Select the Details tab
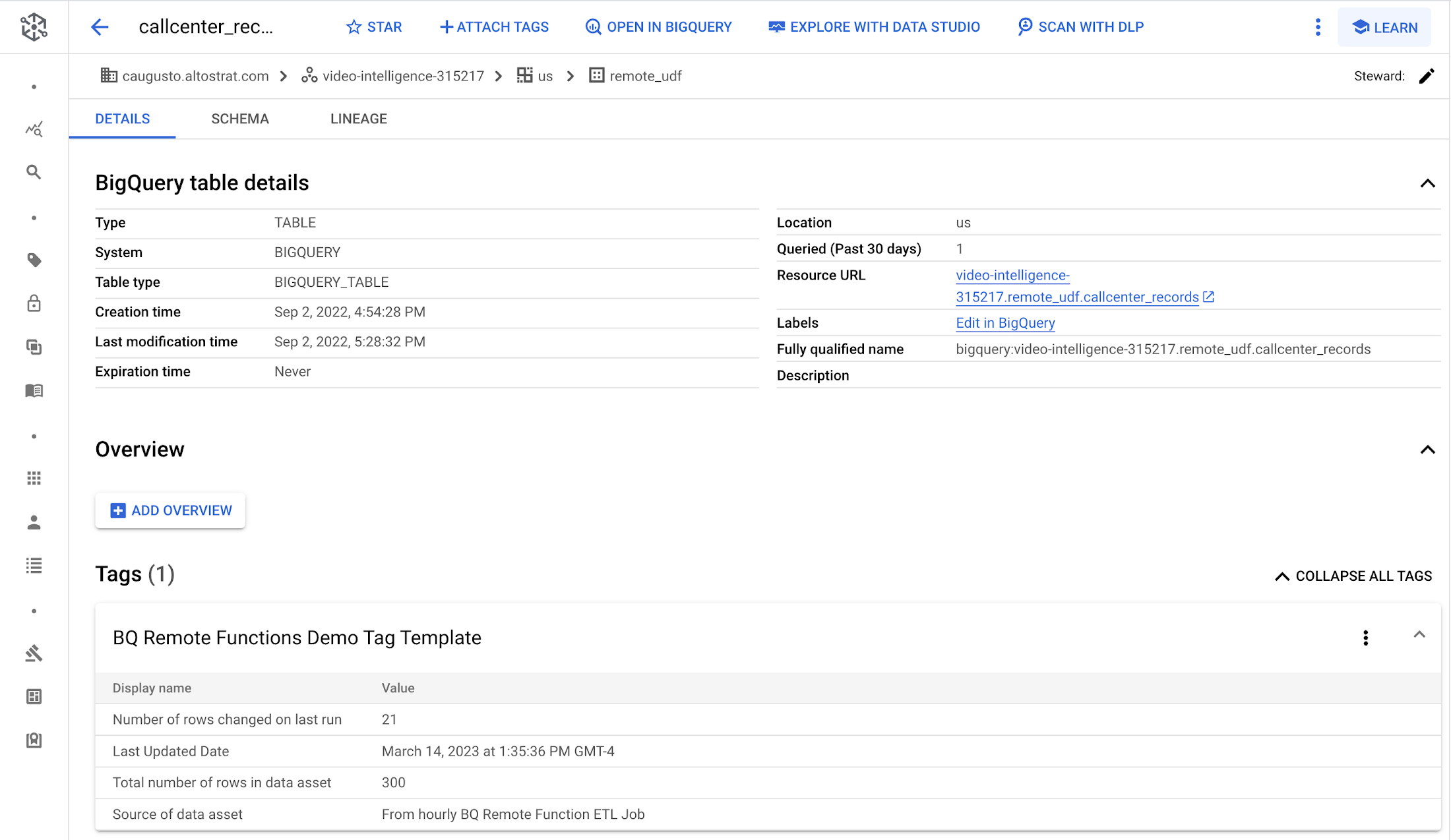Screen dimensions: 1451x840 point(123,119)
